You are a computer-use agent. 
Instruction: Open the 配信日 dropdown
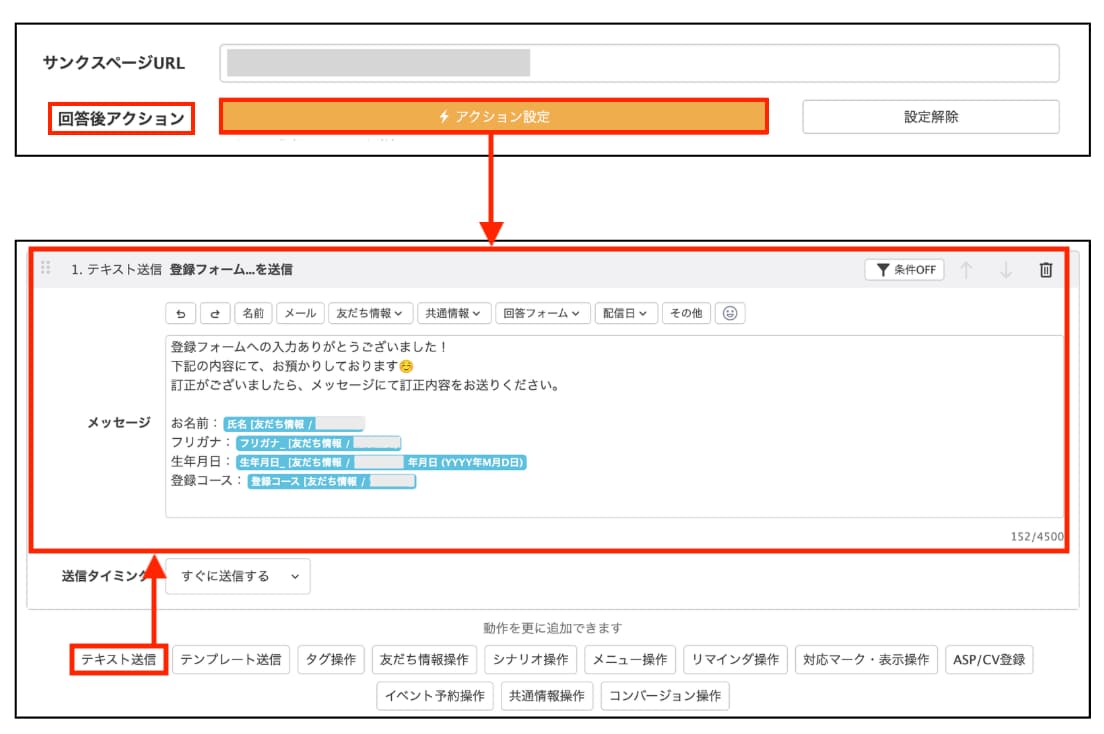coord(628,312)
